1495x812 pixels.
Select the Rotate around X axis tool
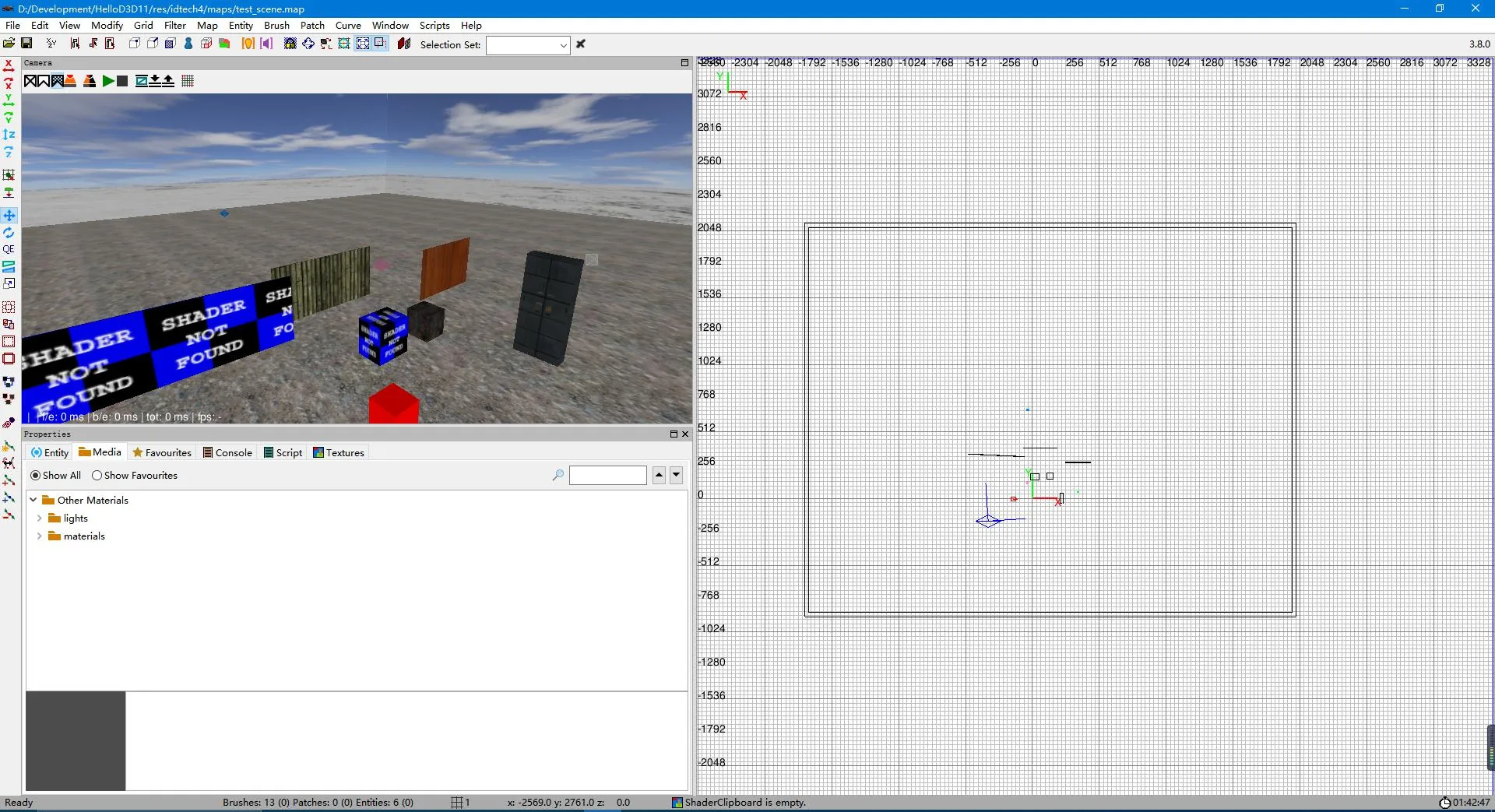9,83
